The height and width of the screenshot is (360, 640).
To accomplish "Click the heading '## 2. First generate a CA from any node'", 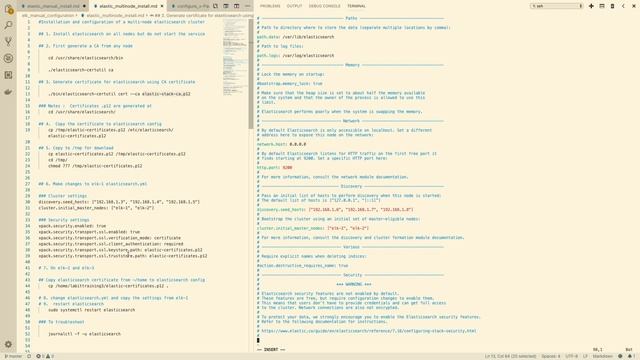I will [x=86, y=46].
